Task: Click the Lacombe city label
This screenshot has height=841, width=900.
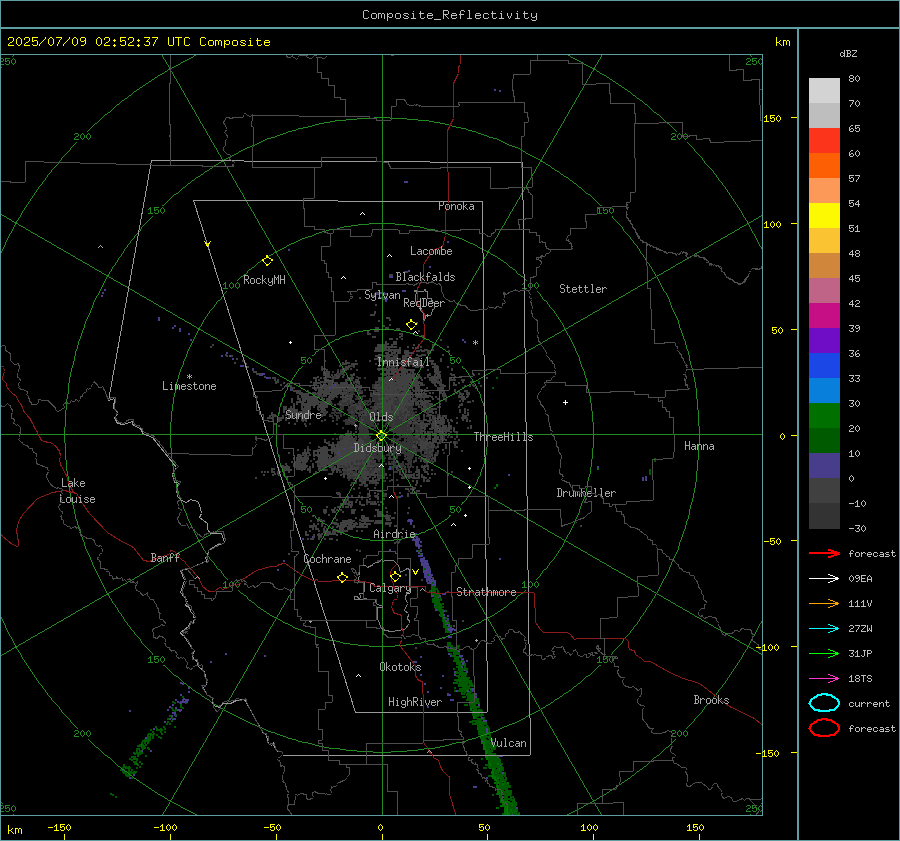Action: coord(431,251)
